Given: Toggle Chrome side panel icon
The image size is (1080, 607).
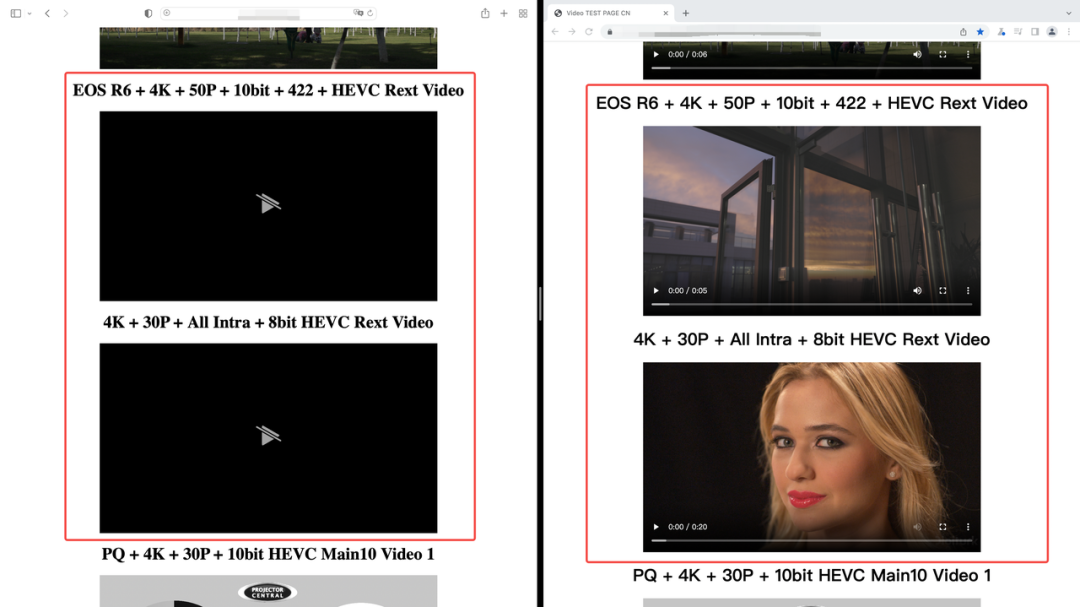Looking at the screenshot, I should (x=1035, y=32).
